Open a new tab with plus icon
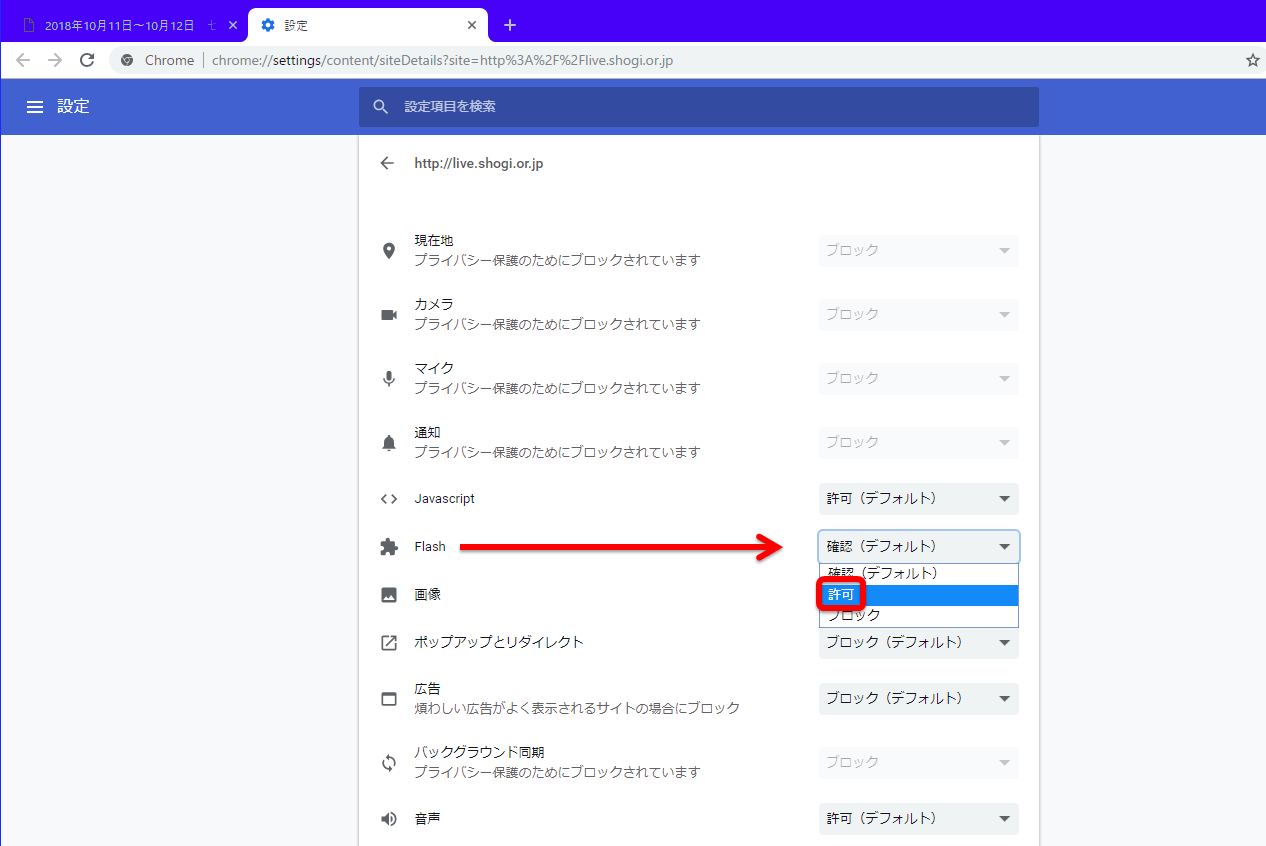This screenshot has width=1266, height=846. pyautogui.click(x=510, y=25)
